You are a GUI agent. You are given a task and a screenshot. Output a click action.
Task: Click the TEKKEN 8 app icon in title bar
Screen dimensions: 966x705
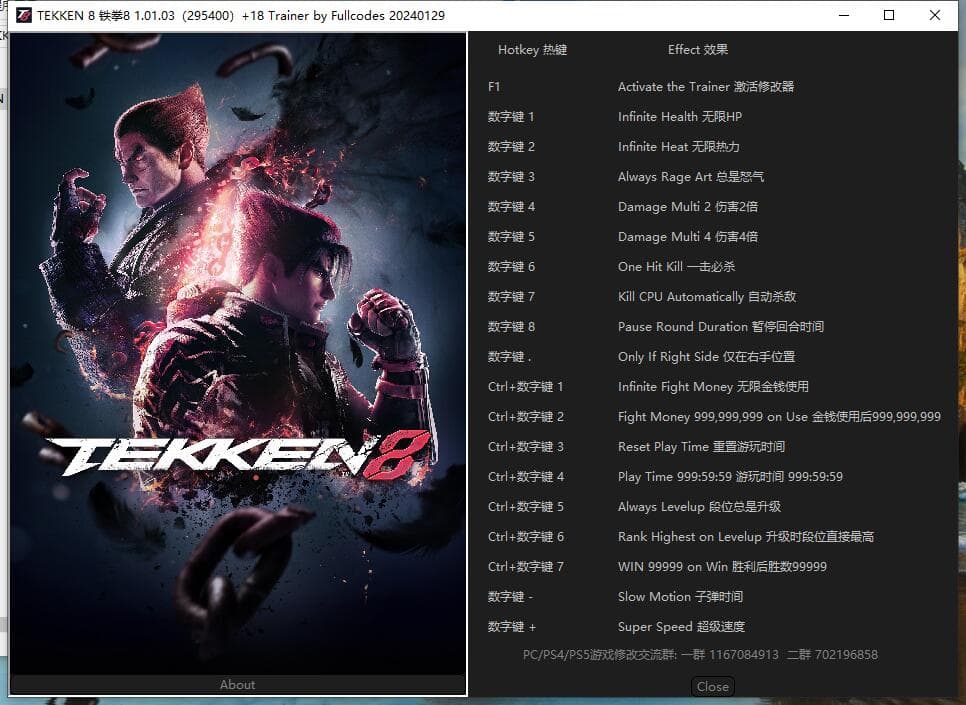click(23, 15)
